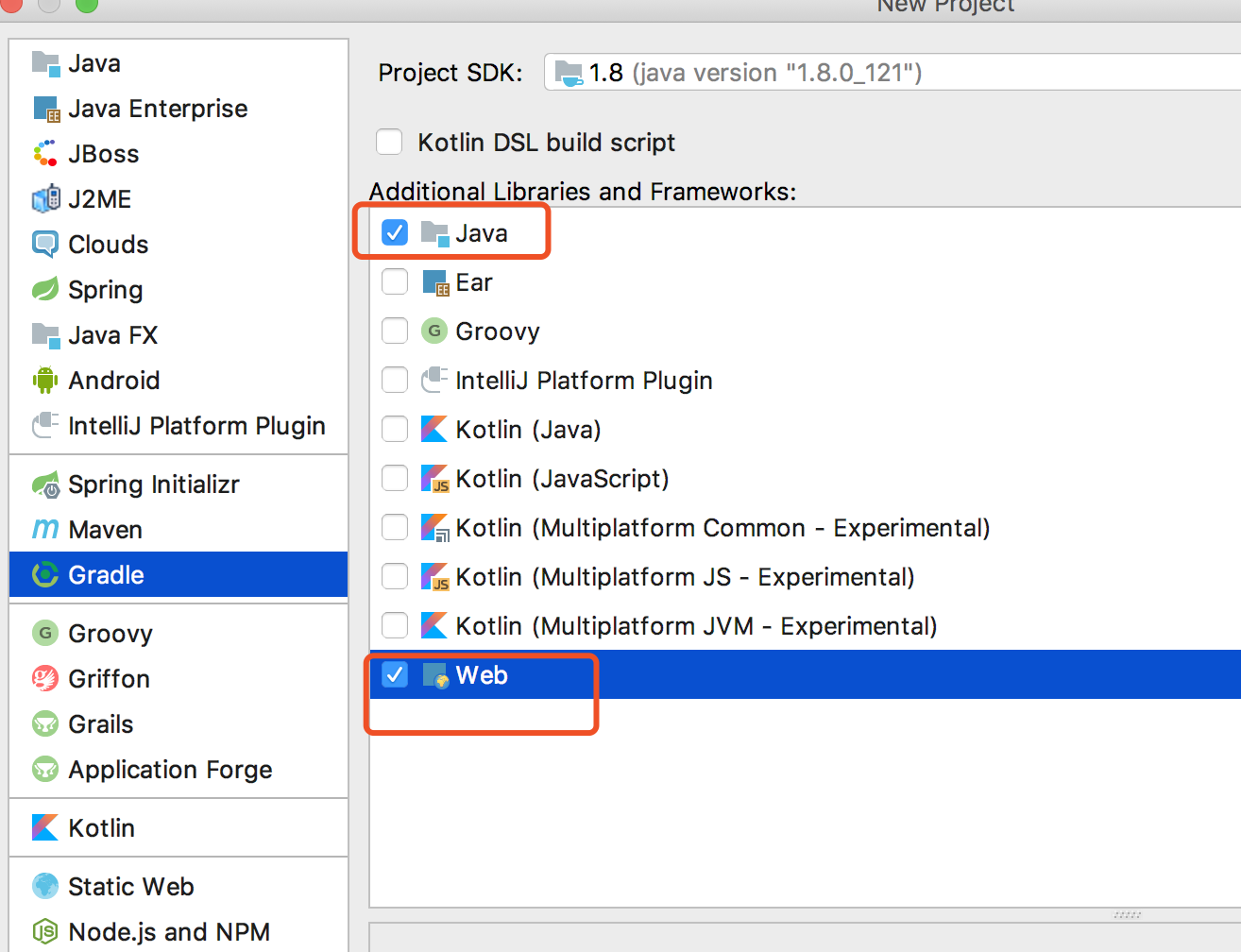Select the Gradle label in sidebar
Viewport: 1241px width, 952px height.
tap(106, 575)
